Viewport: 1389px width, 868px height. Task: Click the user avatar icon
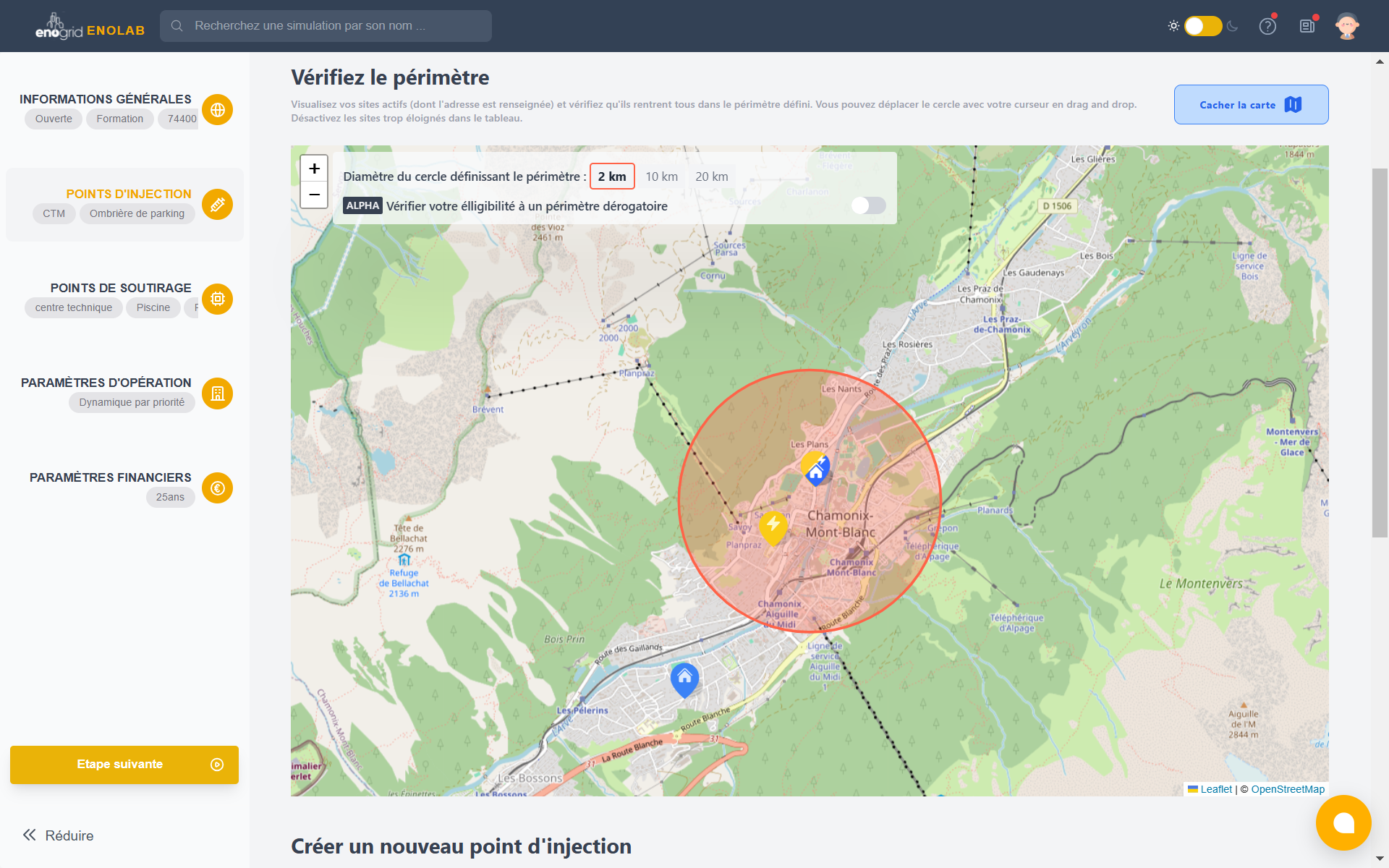pos(1346,26)
